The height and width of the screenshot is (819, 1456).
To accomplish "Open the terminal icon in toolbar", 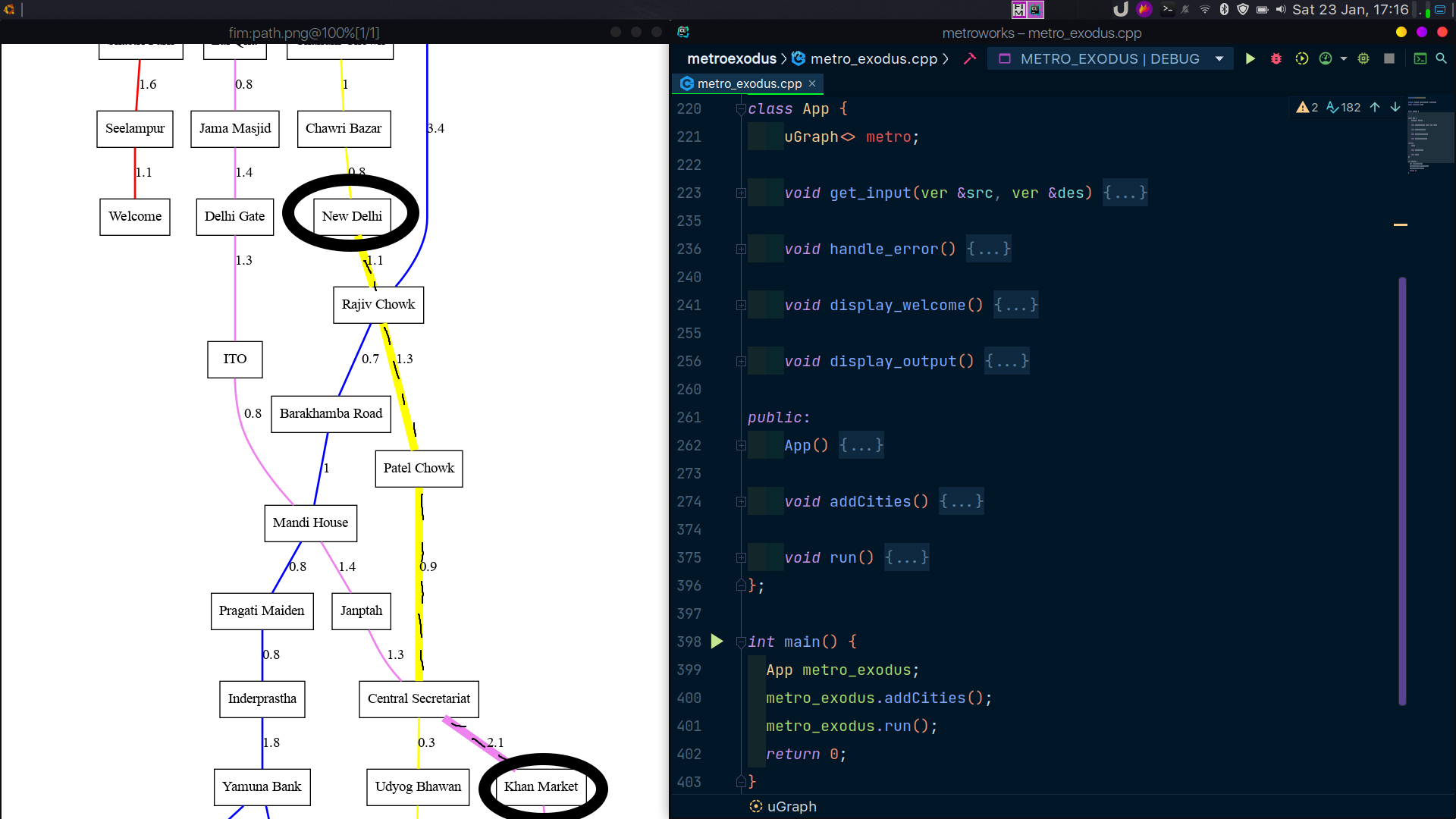I will click(1420, 58).
